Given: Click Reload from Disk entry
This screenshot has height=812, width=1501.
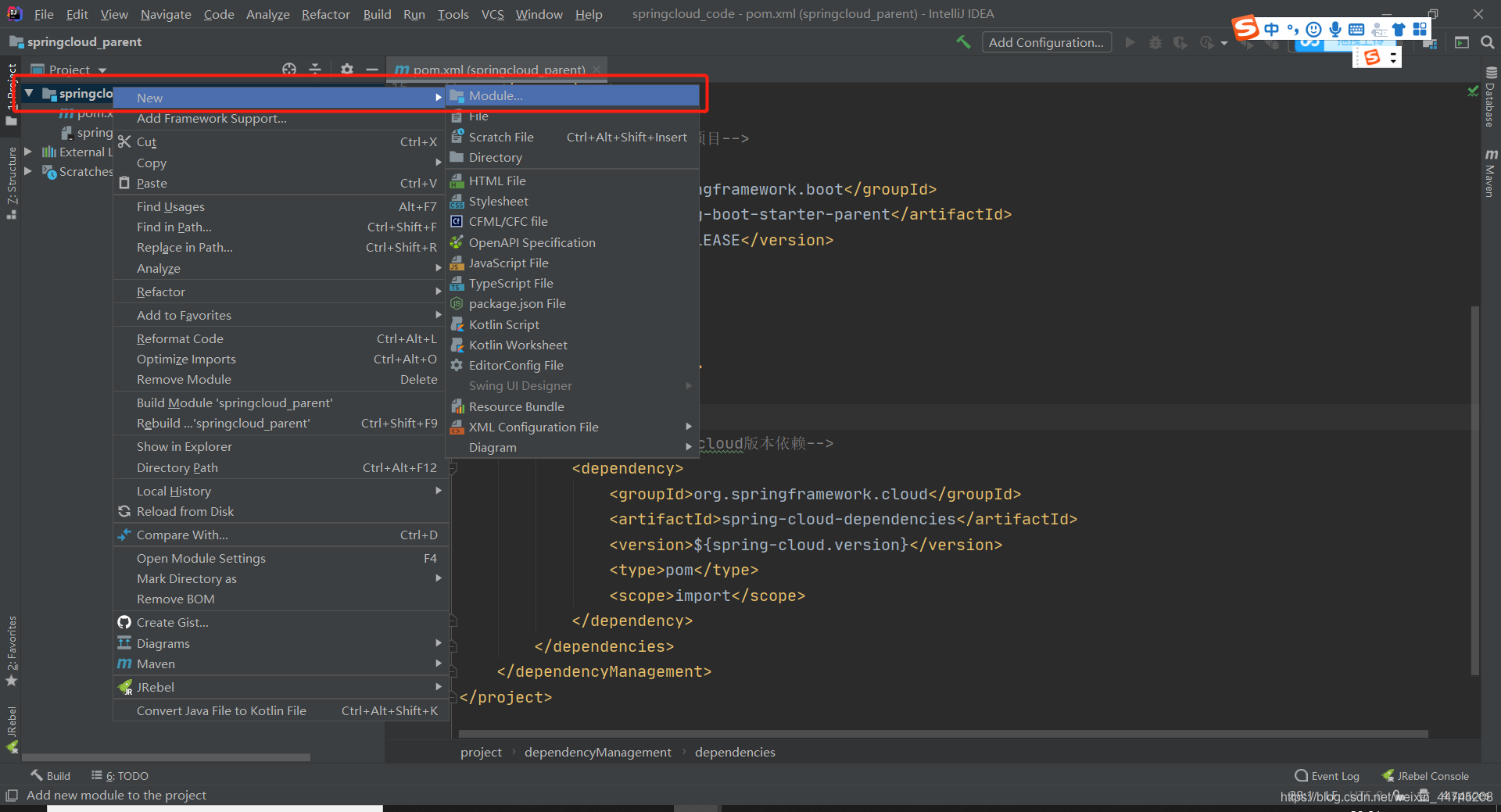Looking at the screenshot, I should pos(281,511).
